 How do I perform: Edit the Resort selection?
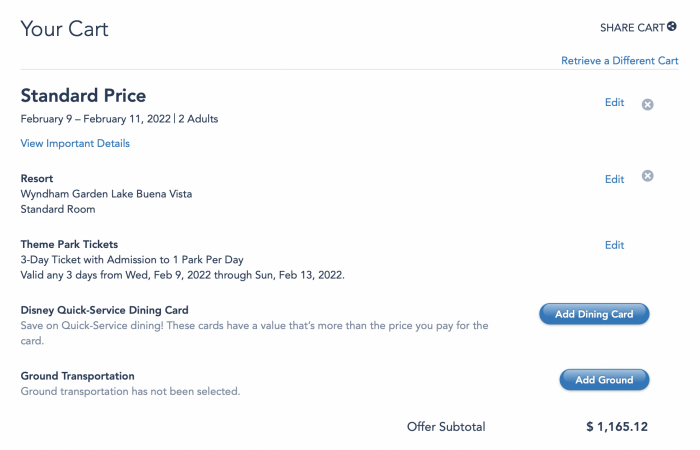(x=614, y=179)
